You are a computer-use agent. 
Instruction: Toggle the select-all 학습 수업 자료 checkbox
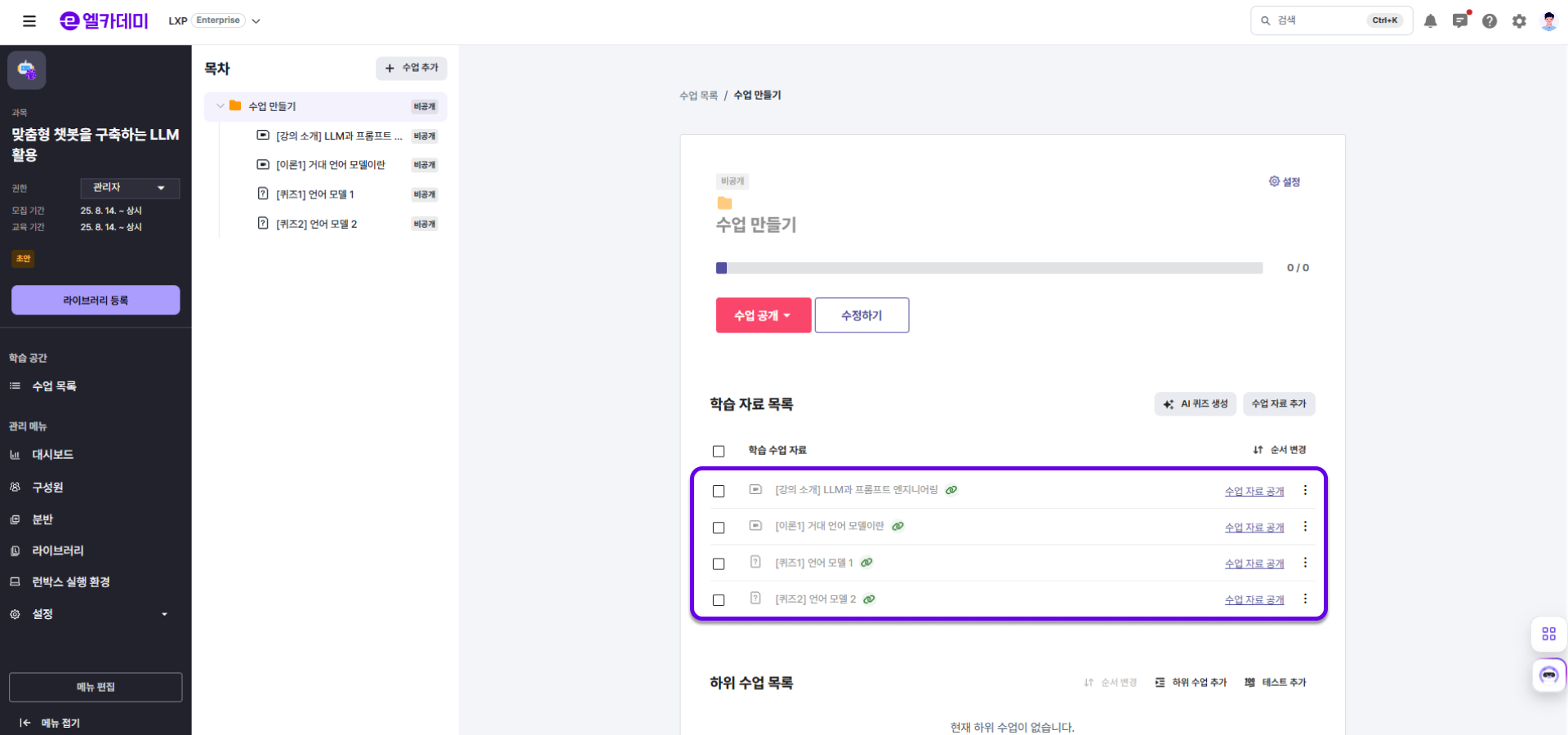click(719, 451)
